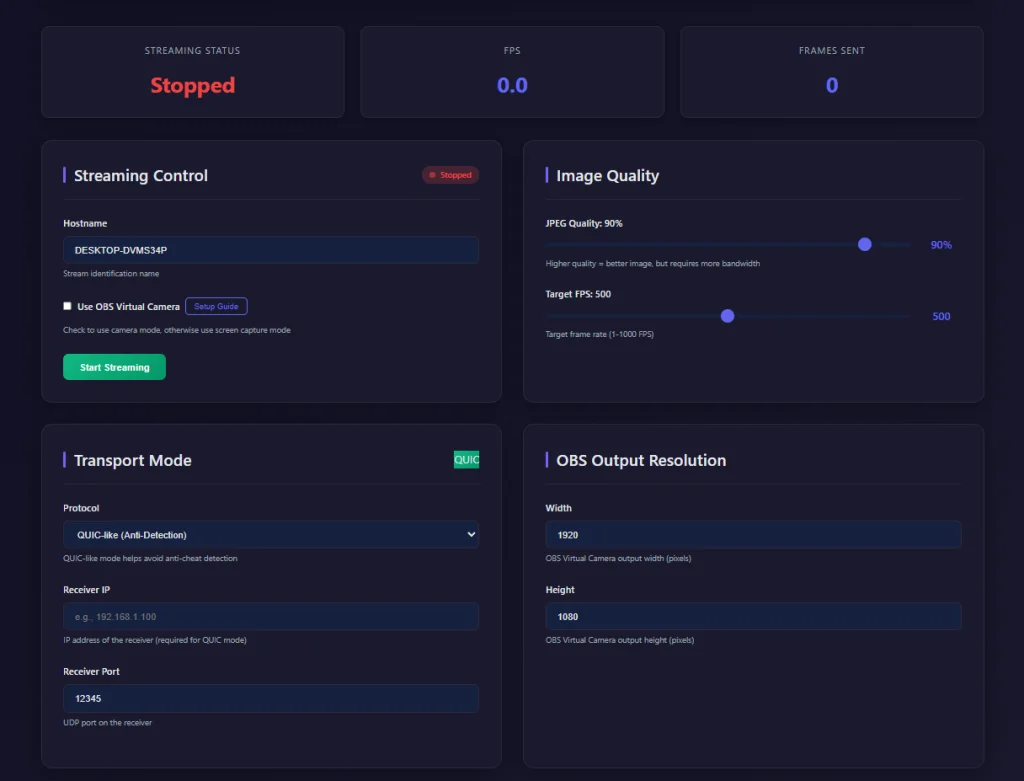Click the JPEG Quality slider handle

click(865, 245)
